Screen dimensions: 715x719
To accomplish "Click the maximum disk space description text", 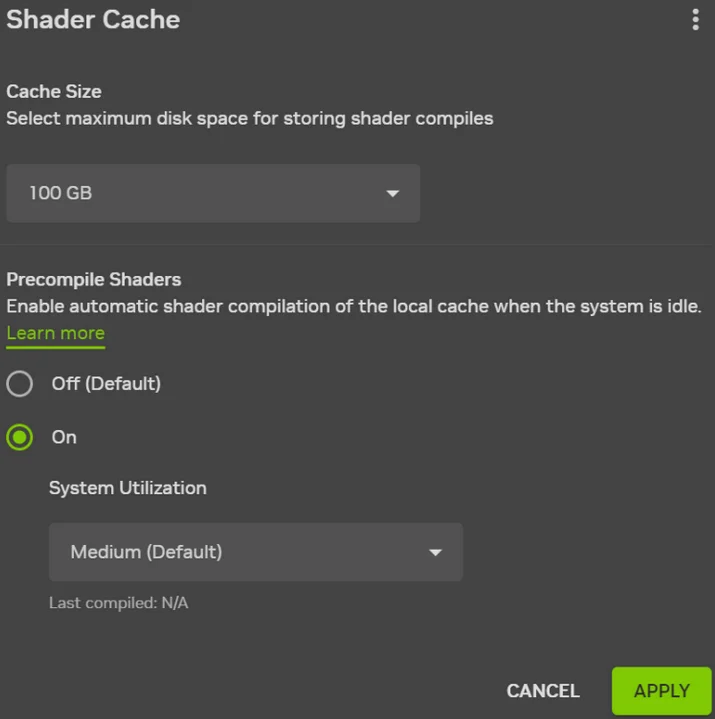I will click(x=250, y=118).
